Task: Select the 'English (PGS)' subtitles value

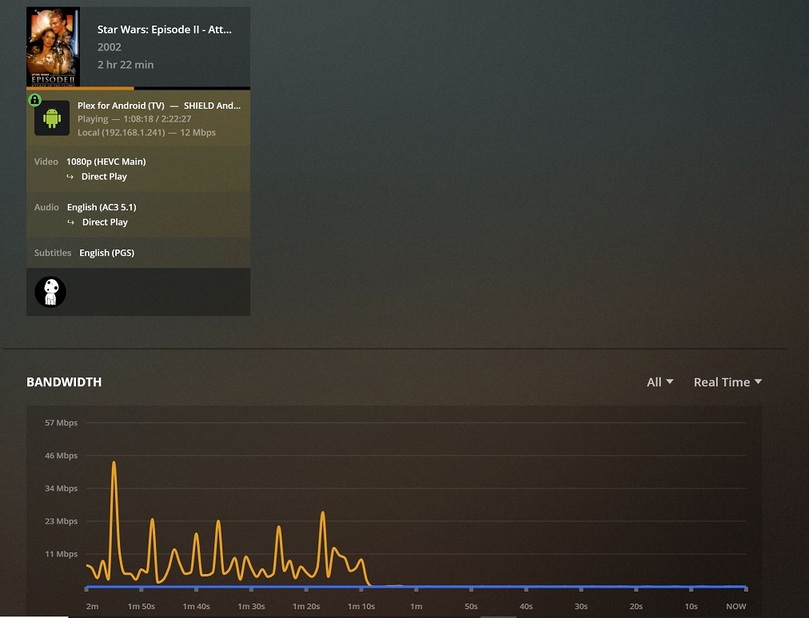Action: pyautogui.click(x=107, y=253)
